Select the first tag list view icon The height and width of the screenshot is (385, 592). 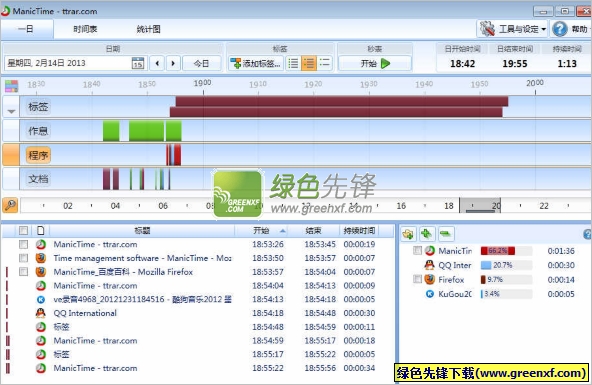coord(293,63)
